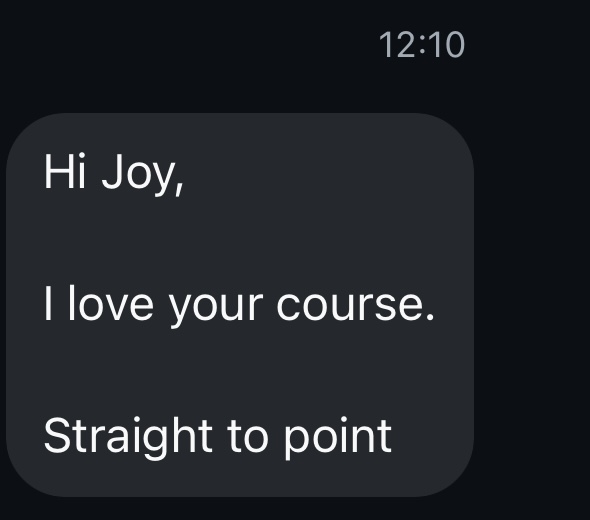Click the word "to" in the last line
Image resolution: width=590 pixels, height=520 pixels.
click(248, 436)
